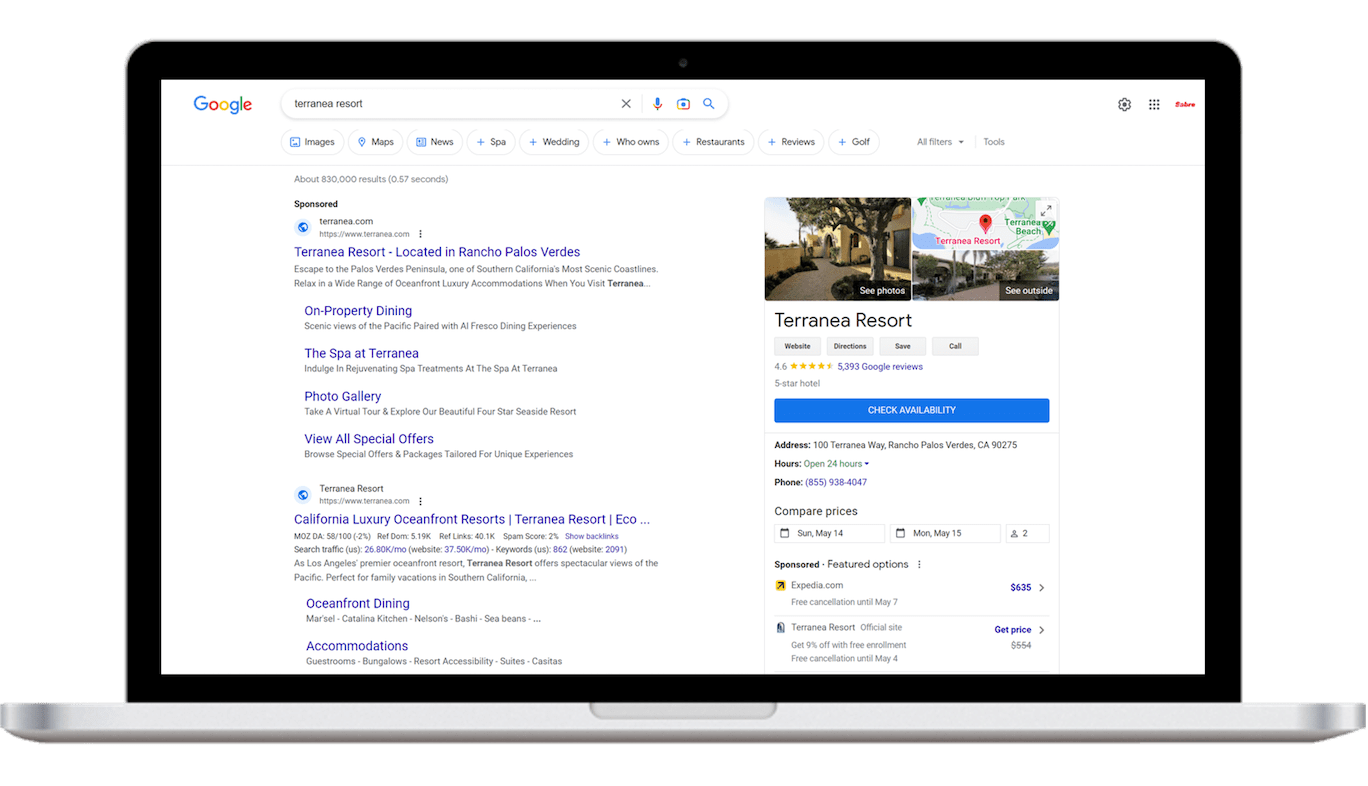Open the Tools options

[994, 142]
